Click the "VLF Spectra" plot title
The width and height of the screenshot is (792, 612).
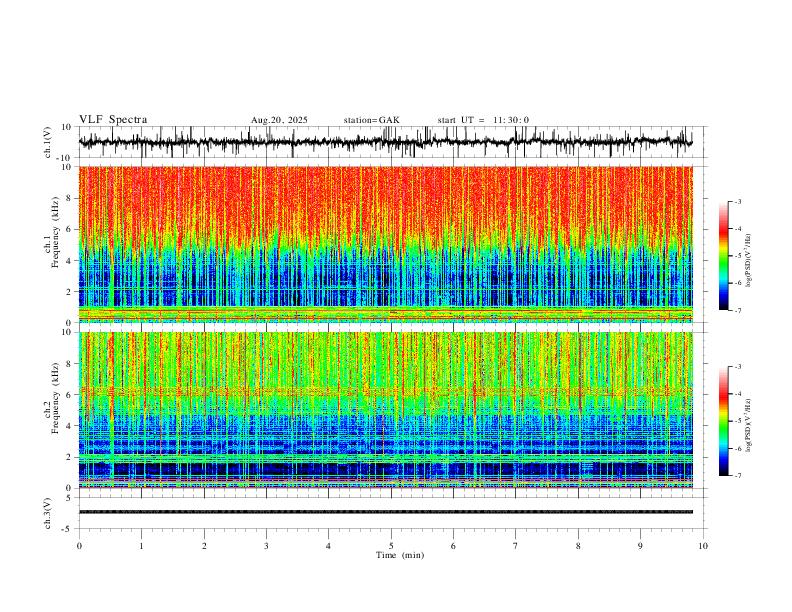(x=113, y=120)
